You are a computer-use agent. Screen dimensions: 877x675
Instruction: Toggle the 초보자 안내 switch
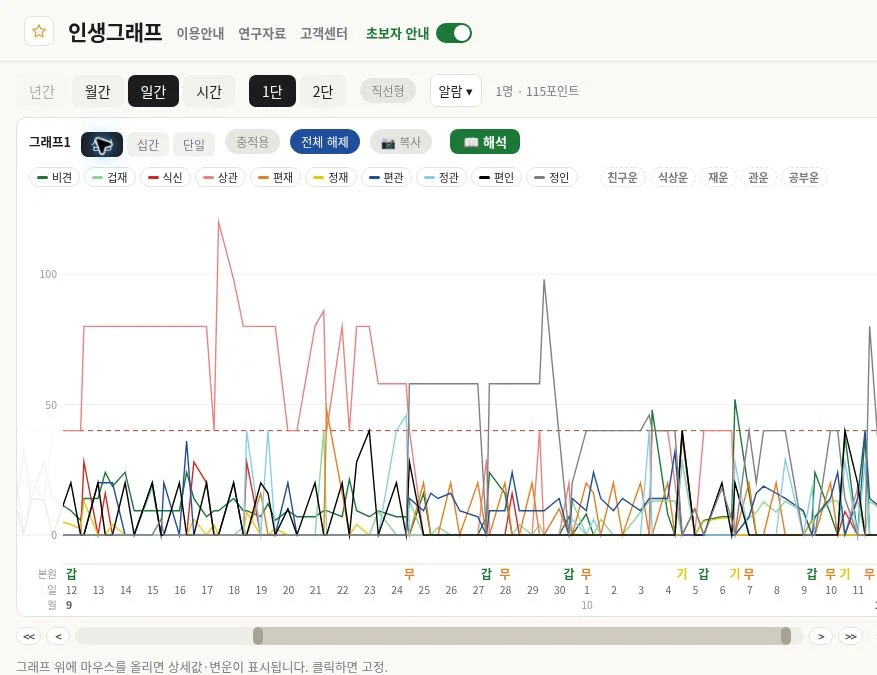point(454,33)
